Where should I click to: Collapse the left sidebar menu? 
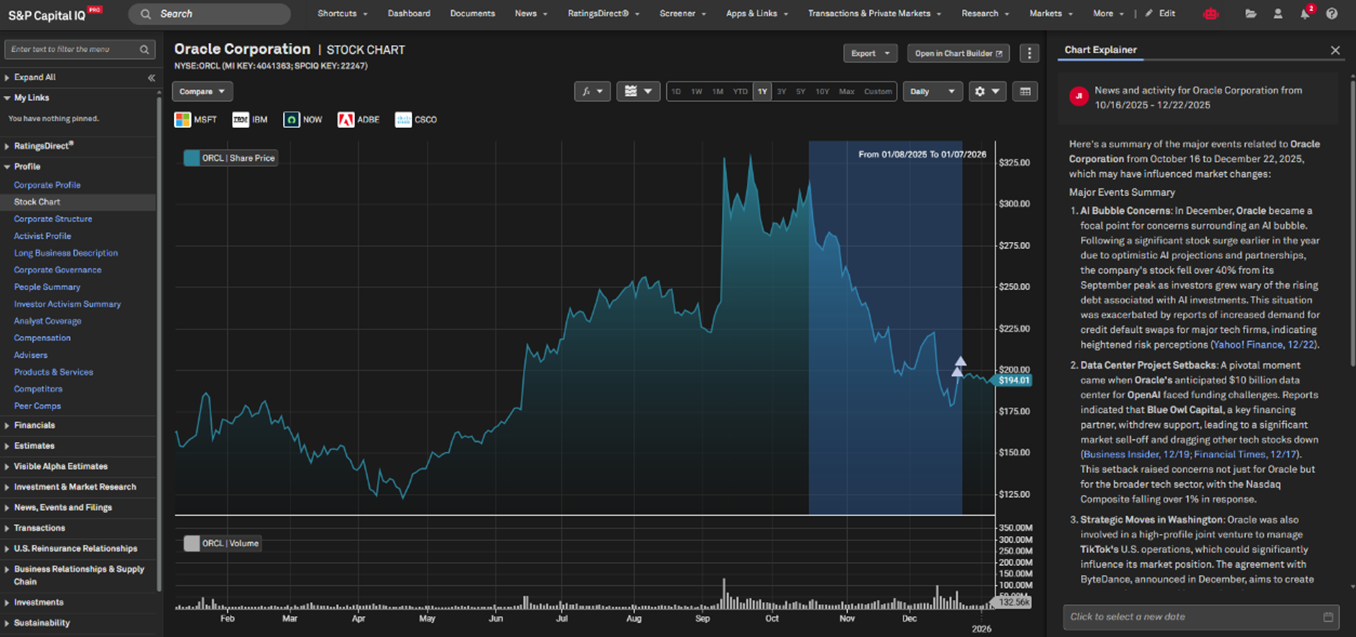(151, 77)
